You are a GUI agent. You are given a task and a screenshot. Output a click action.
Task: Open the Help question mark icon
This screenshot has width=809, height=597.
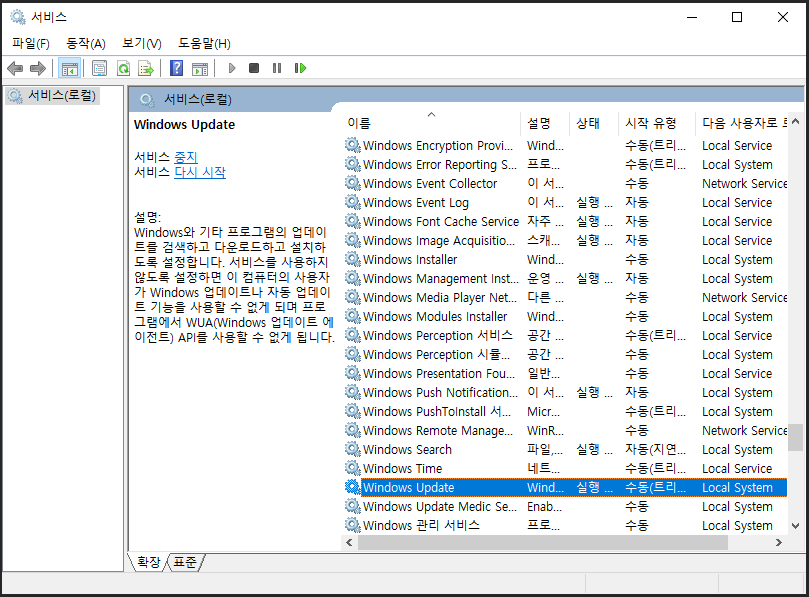[x=176, y=68]
